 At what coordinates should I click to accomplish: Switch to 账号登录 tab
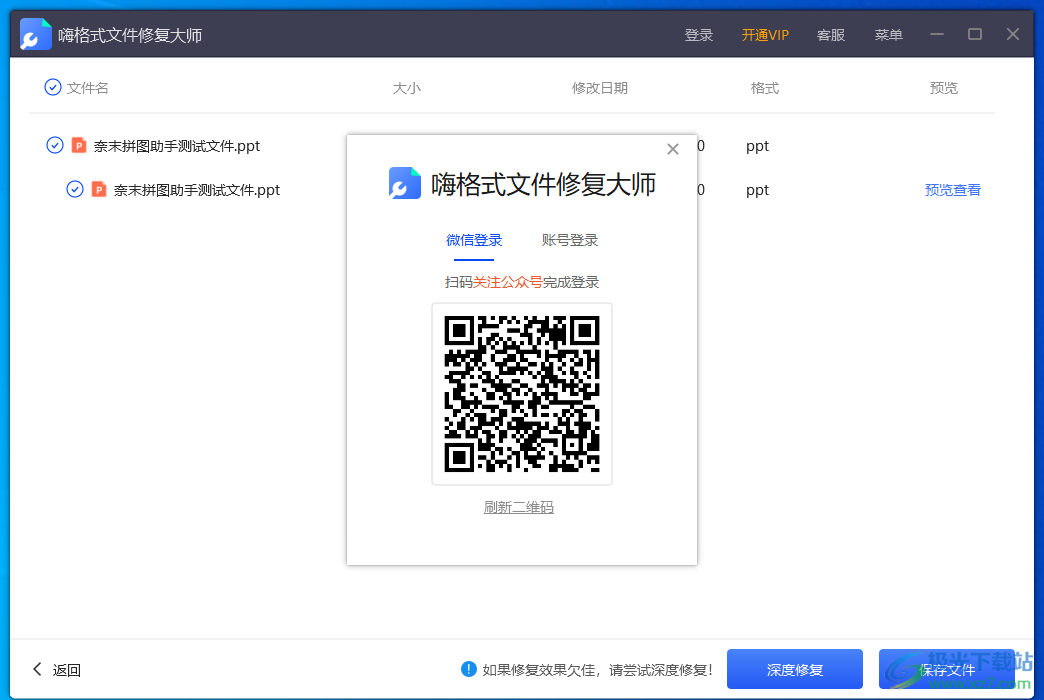[x=570, y=240]
